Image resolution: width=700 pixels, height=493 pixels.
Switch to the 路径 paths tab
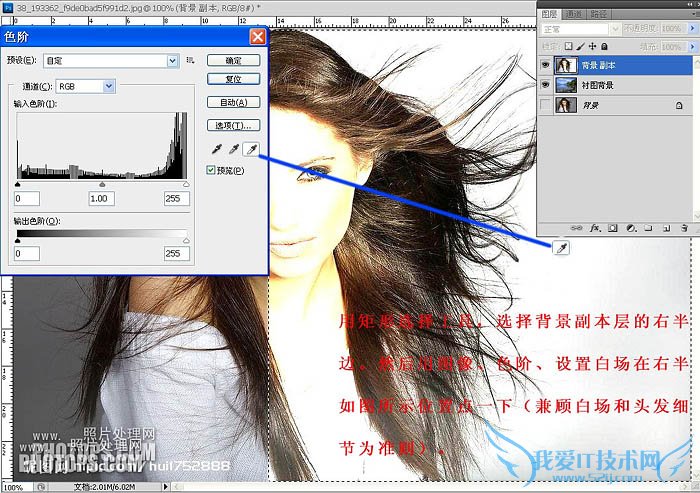pos(599,14)
